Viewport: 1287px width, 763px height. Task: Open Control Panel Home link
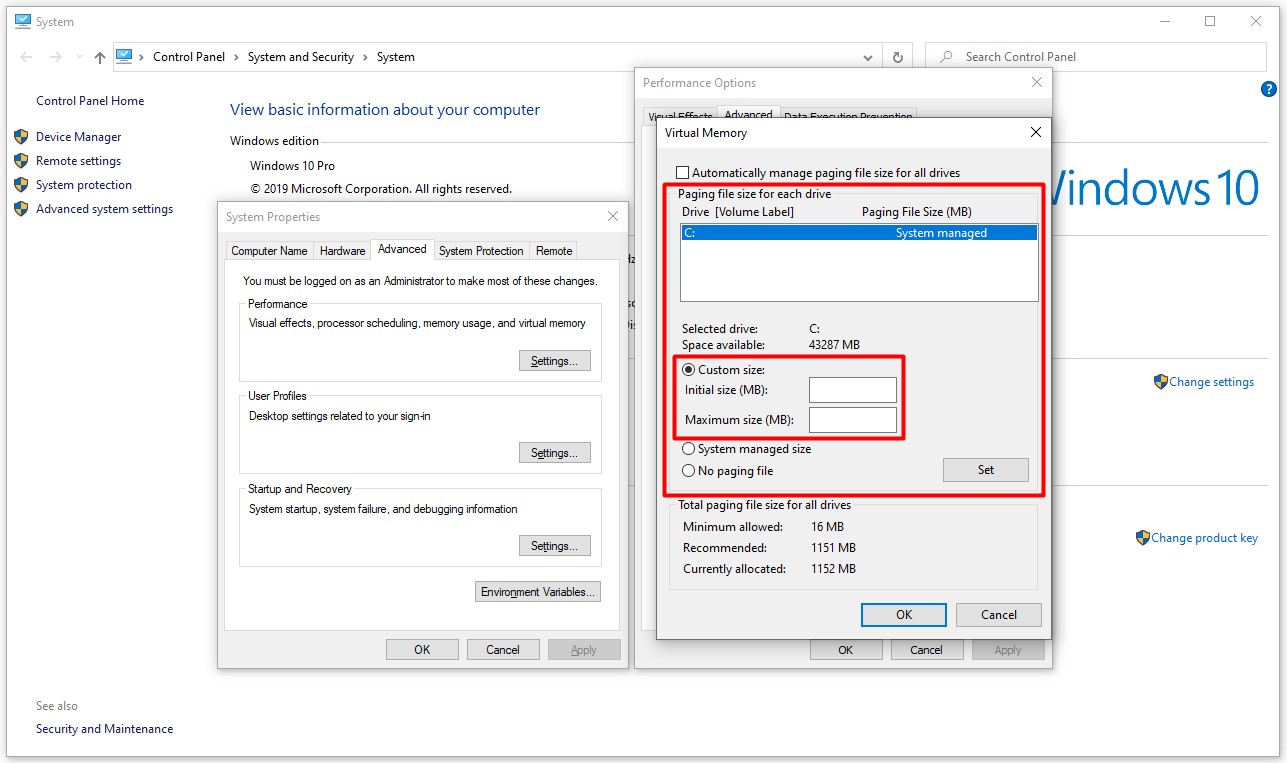click(x=90, y=101)
